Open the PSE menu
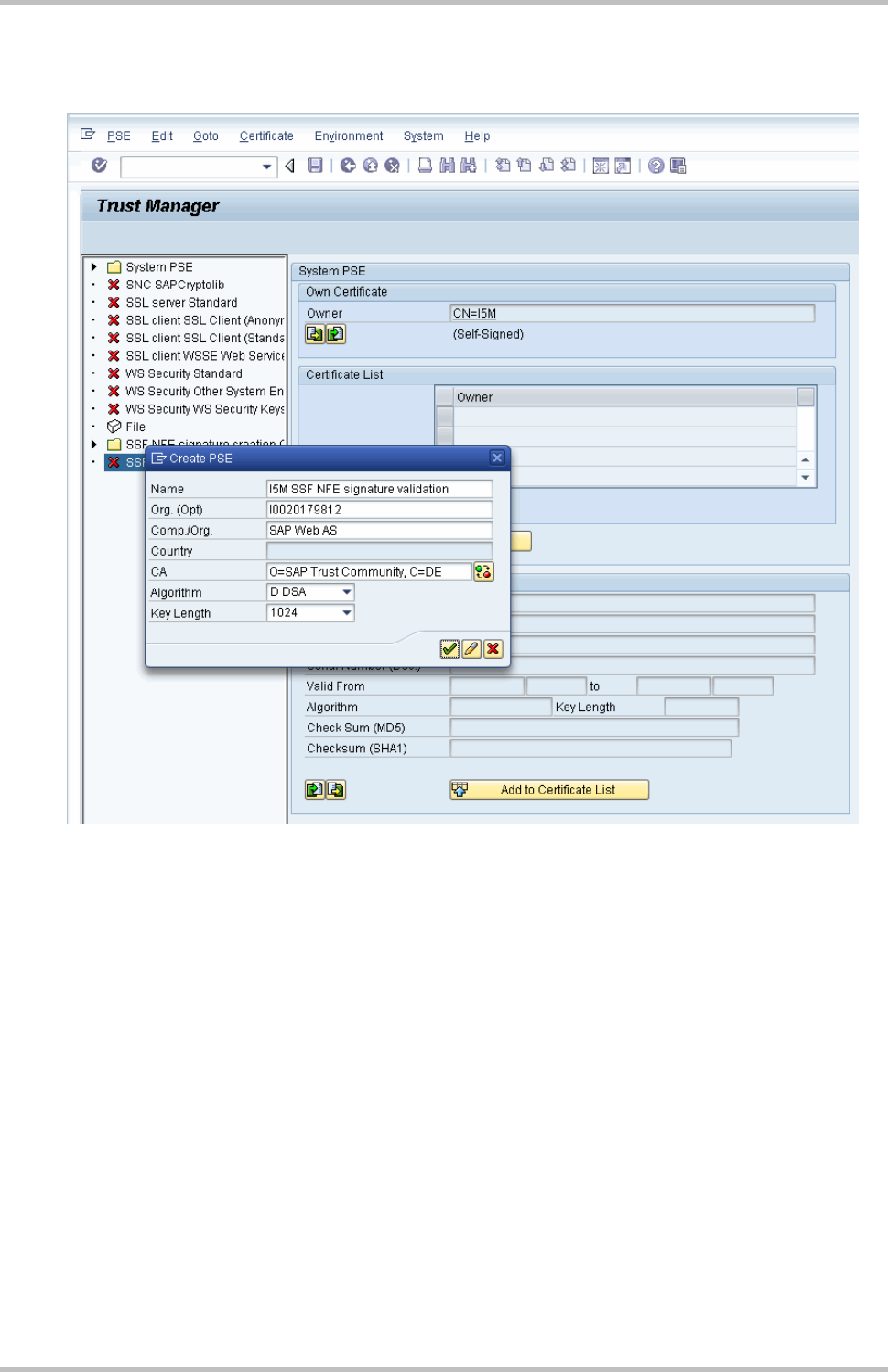The width and height of the screenshot is (888, 1372). pos(119,135)
